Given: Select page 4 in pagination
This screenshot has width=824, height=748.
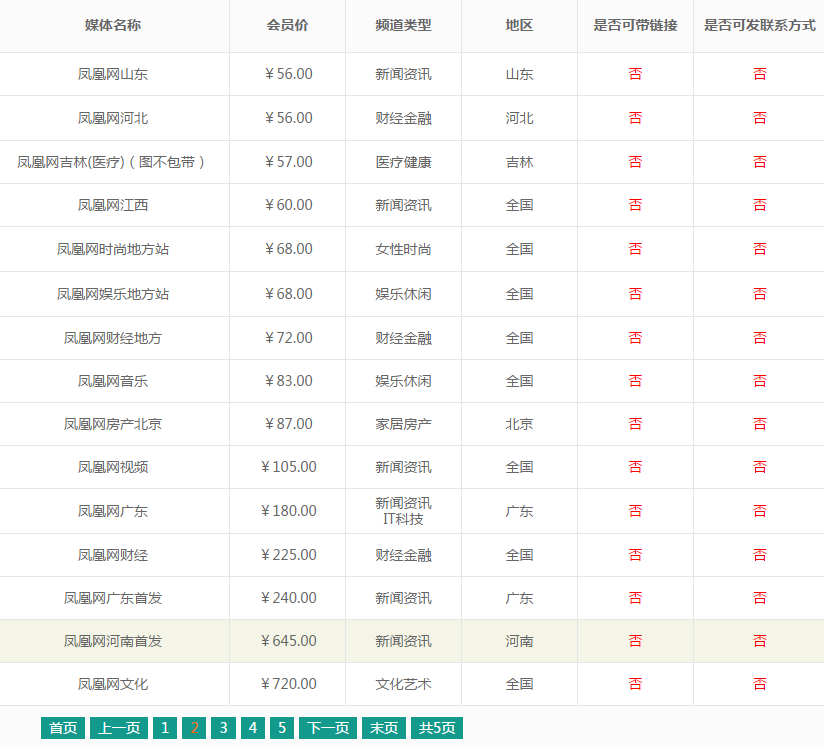Looking at the screenshot, I should (x=252, y=728).
